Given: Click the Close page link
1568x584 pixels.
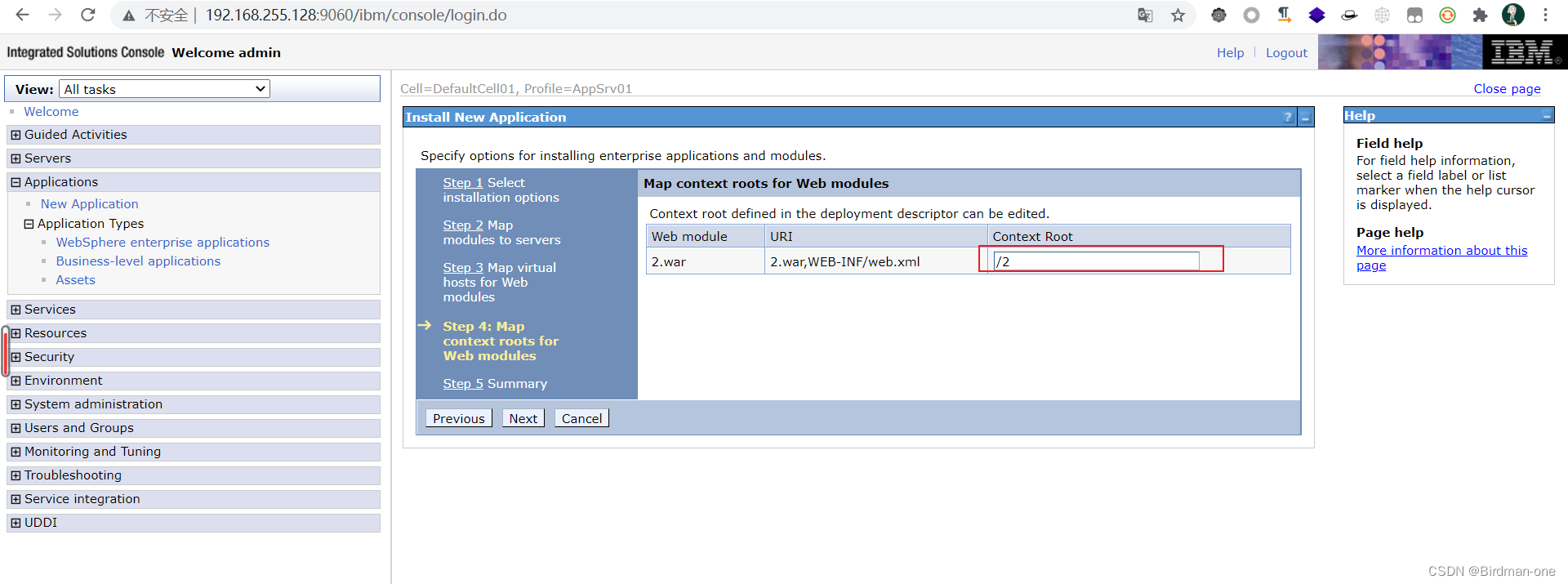Looking at the screenshot, I should 1507,89.
